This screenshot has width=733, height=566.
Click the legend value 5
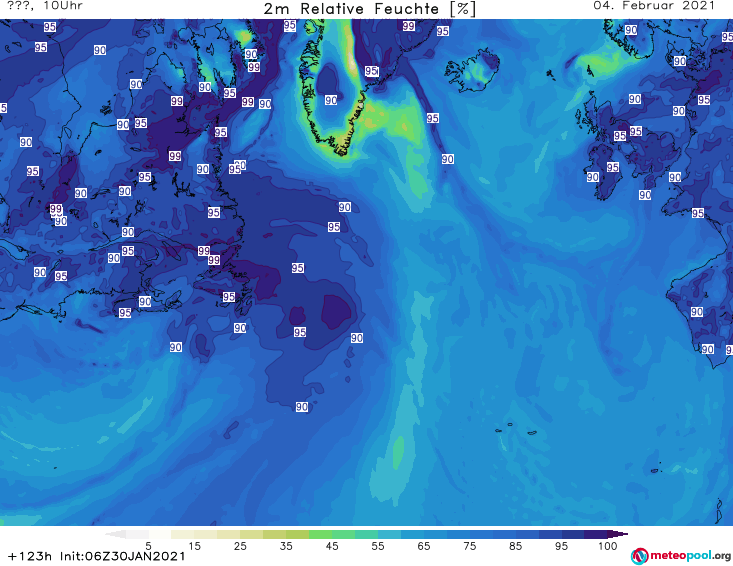pyautogui.click(x=148, y=546)
